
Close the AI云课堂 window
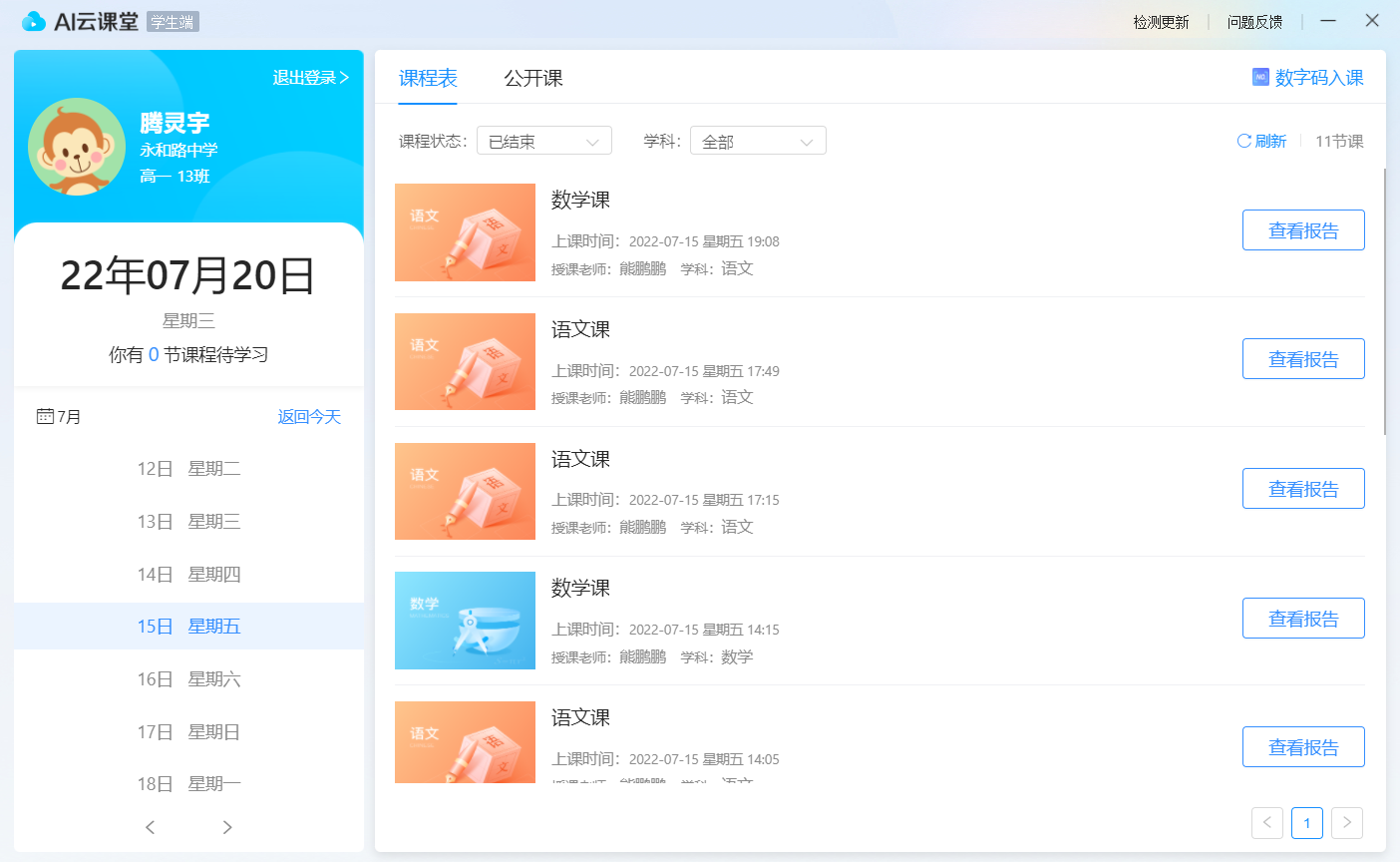pyautogui.click(x=1372, y=20)
